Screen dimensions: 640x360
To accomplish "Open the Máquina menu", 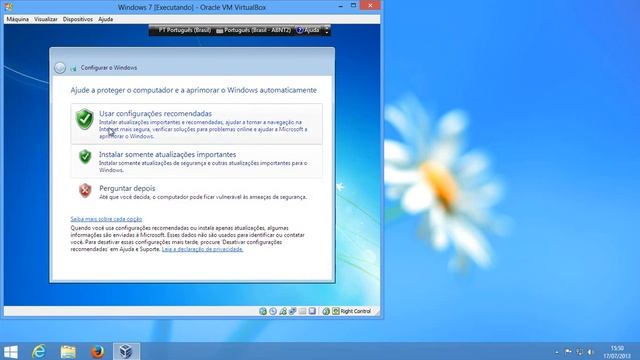I will [18, 19].
